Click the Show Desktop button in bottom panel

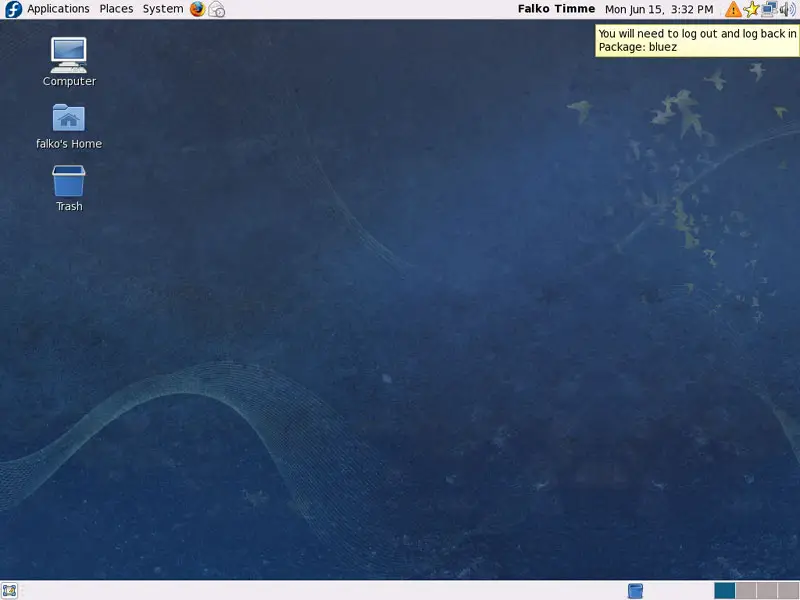click(10, 591)
